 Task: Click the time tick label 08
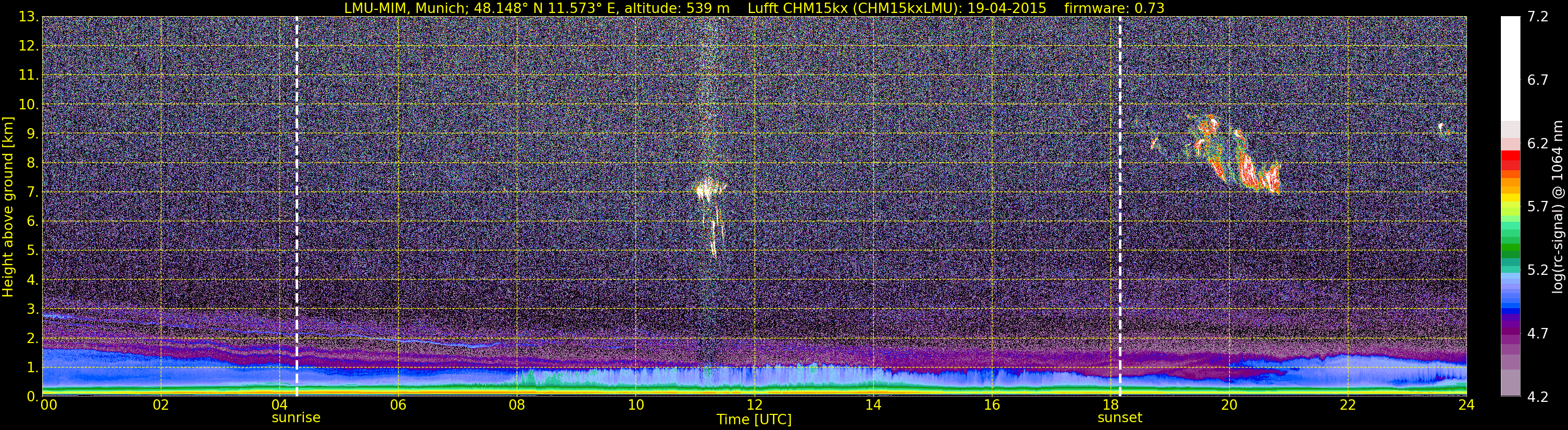(517, 405)
